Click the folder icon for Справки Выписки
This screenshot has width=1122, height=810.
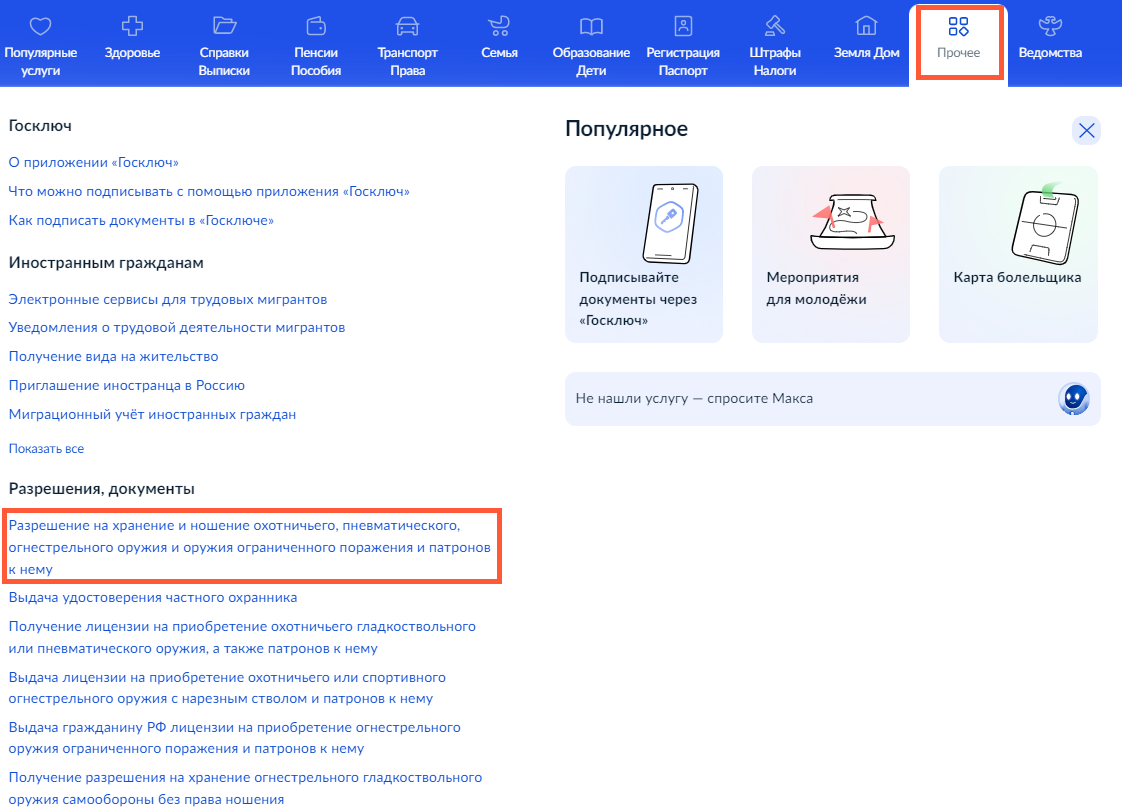tap(224, 26)
